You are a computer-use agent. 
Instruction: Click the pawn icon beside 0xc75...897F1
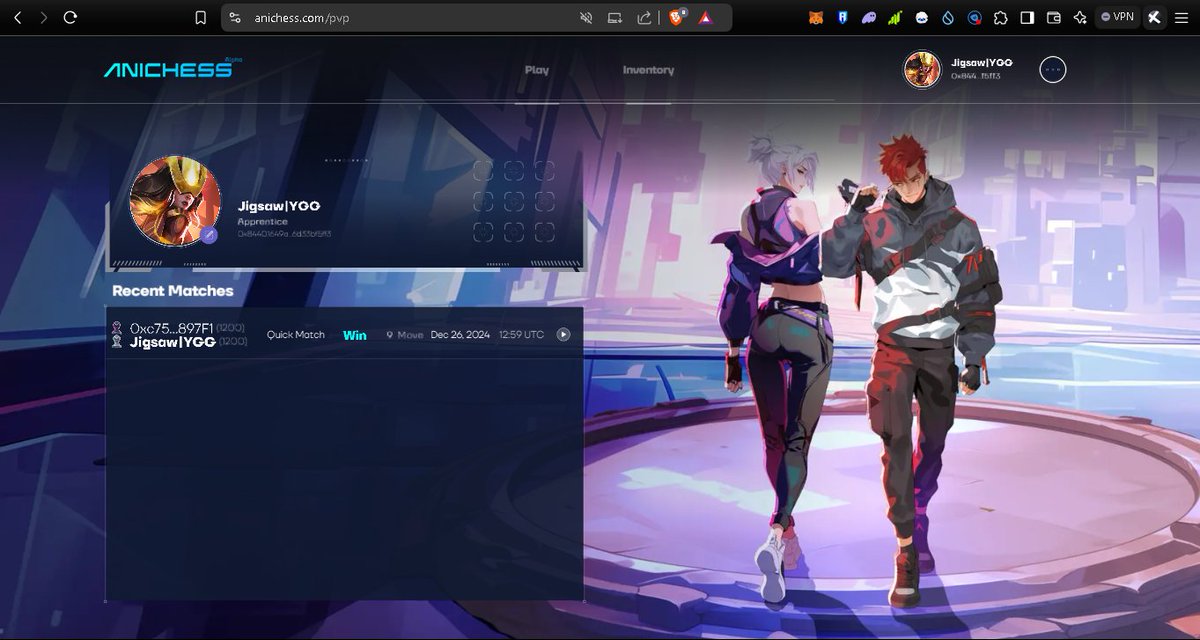coord(117,327)
